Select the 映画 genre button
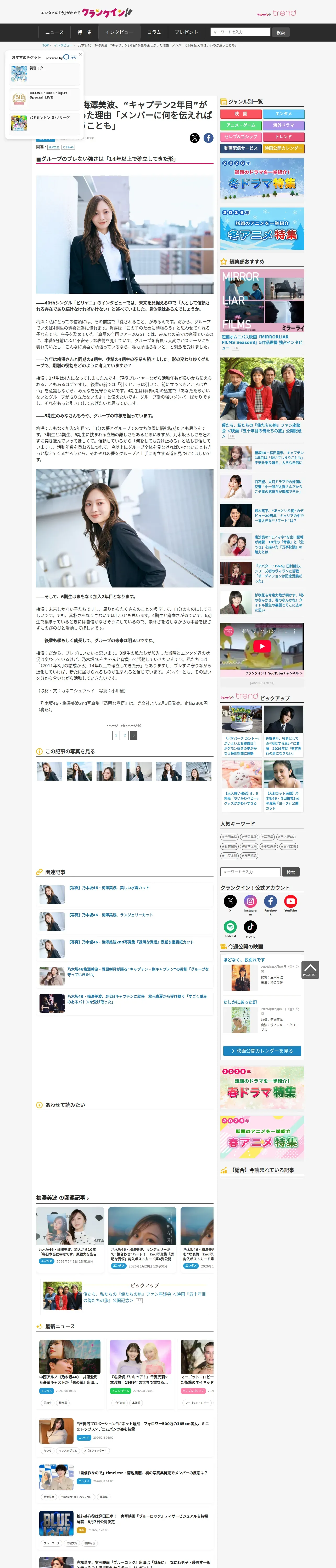336x1568 pixels. [241, 114]
